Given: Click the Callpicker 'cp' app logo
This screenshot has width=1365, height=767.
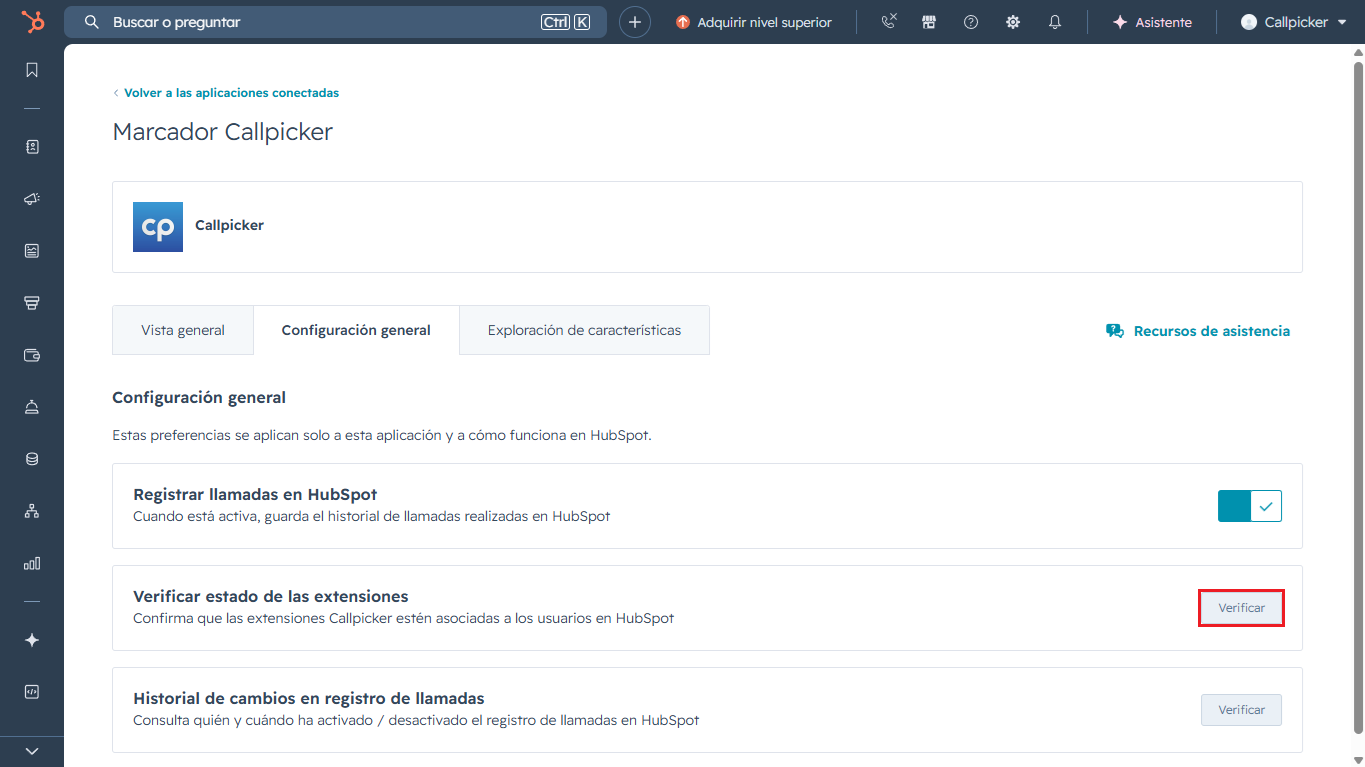Looking at the screenshot, I should coord(158,227).
